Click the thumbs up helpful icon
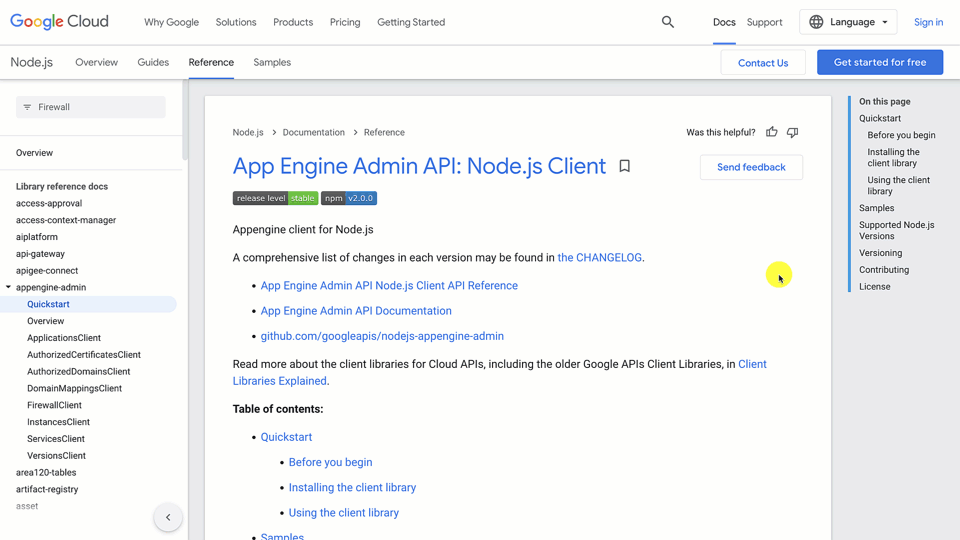Viewport: 960px width, 540px height. click(x=771, y=132)
